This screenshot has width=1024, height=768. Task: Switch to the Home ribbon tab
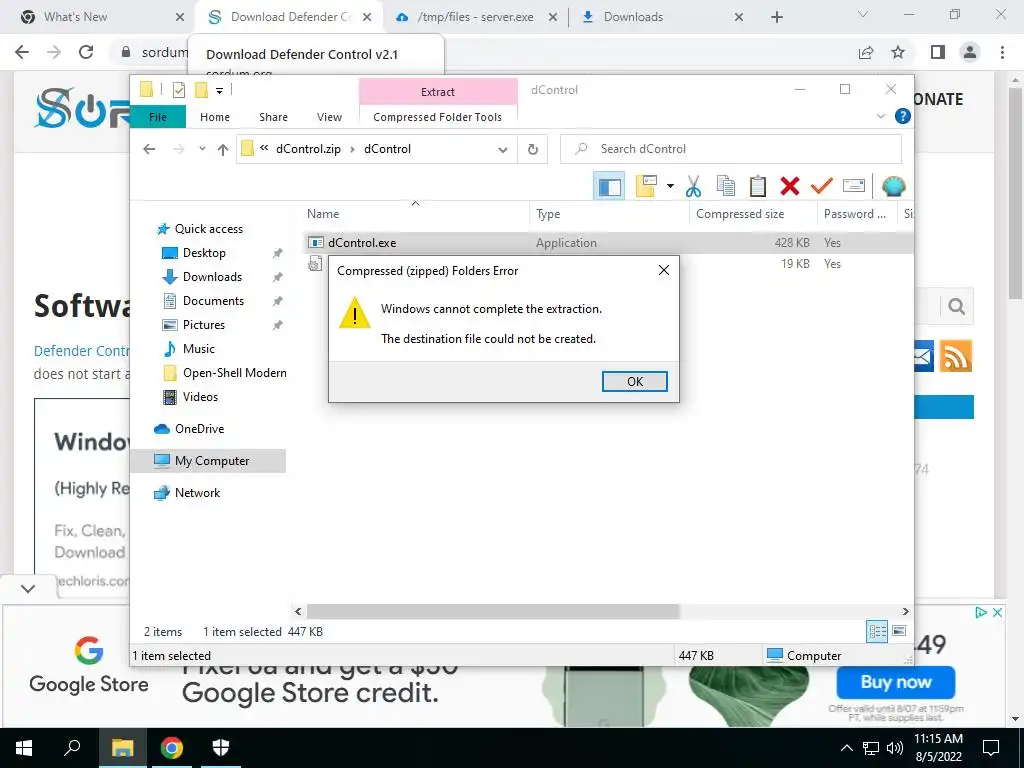(215, 117)
